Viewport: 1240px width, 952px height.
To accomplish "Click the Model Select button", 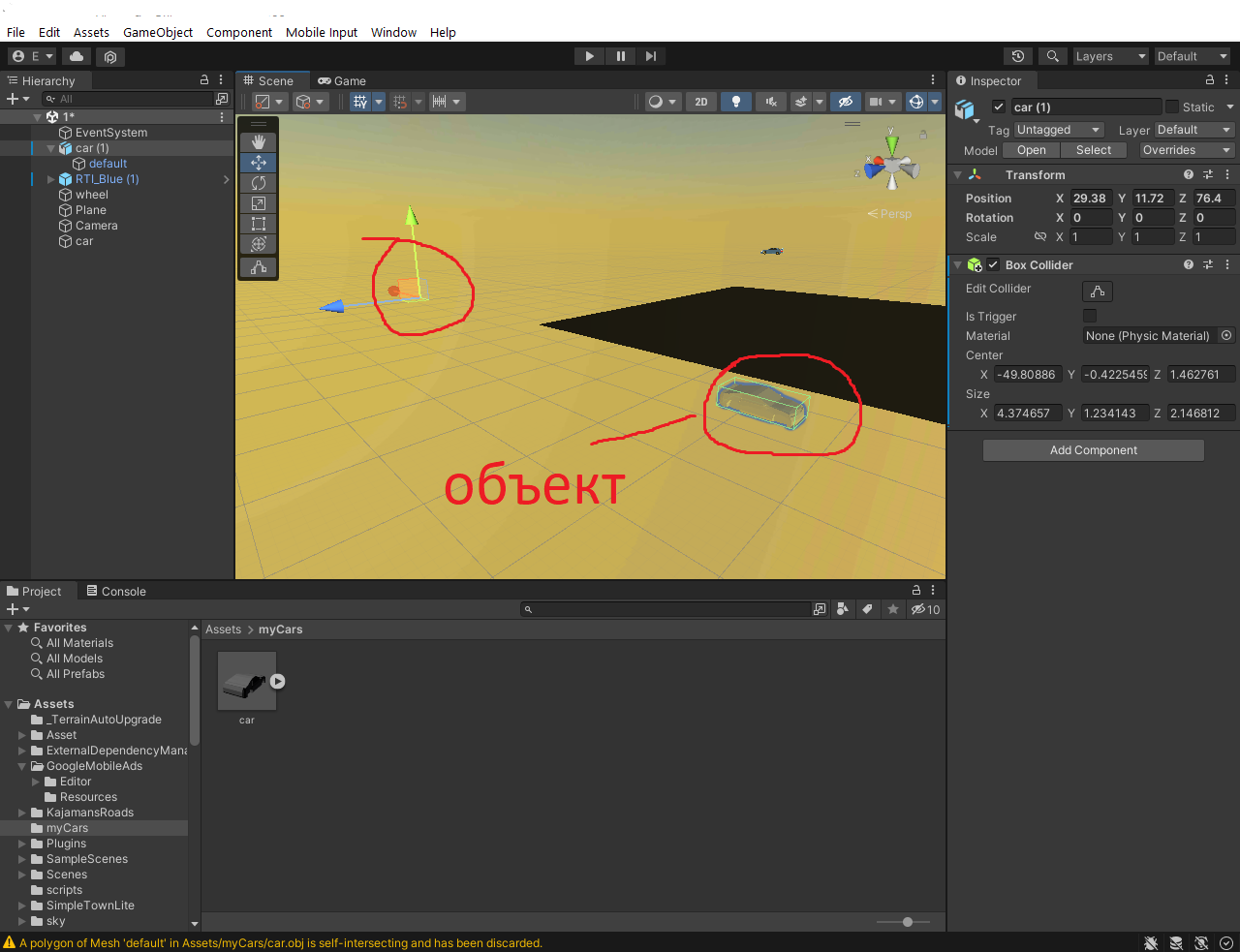I will coord(1094,150).
